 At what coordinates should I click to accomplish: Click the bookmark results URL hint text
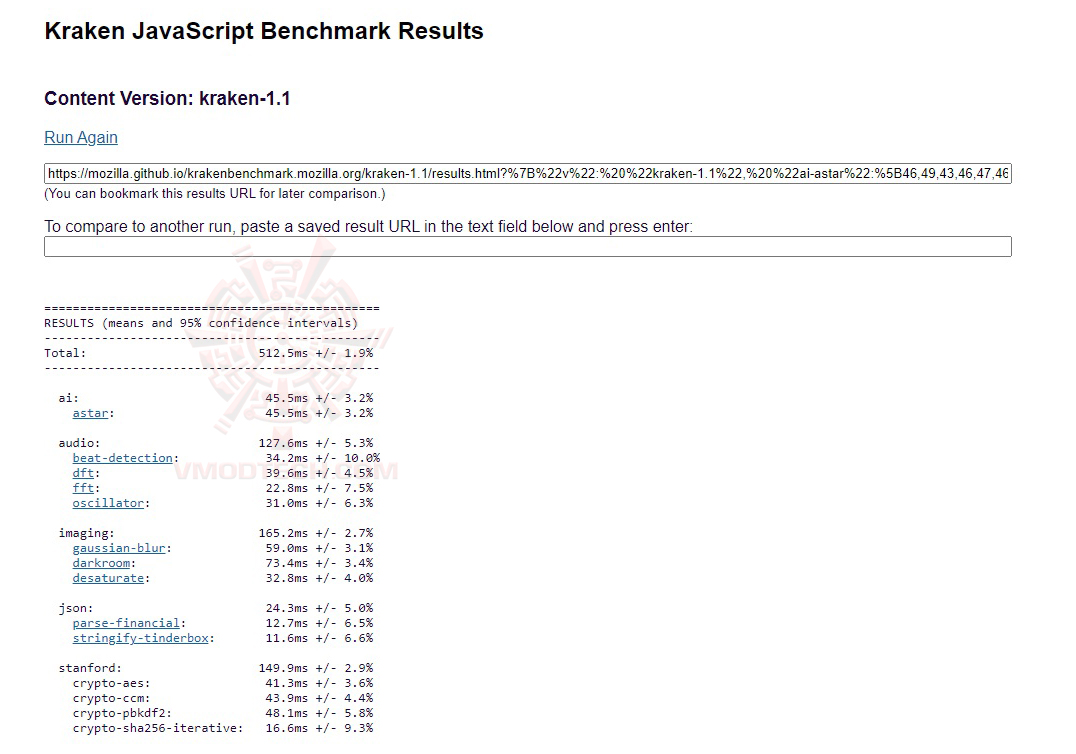coord(215,194)
